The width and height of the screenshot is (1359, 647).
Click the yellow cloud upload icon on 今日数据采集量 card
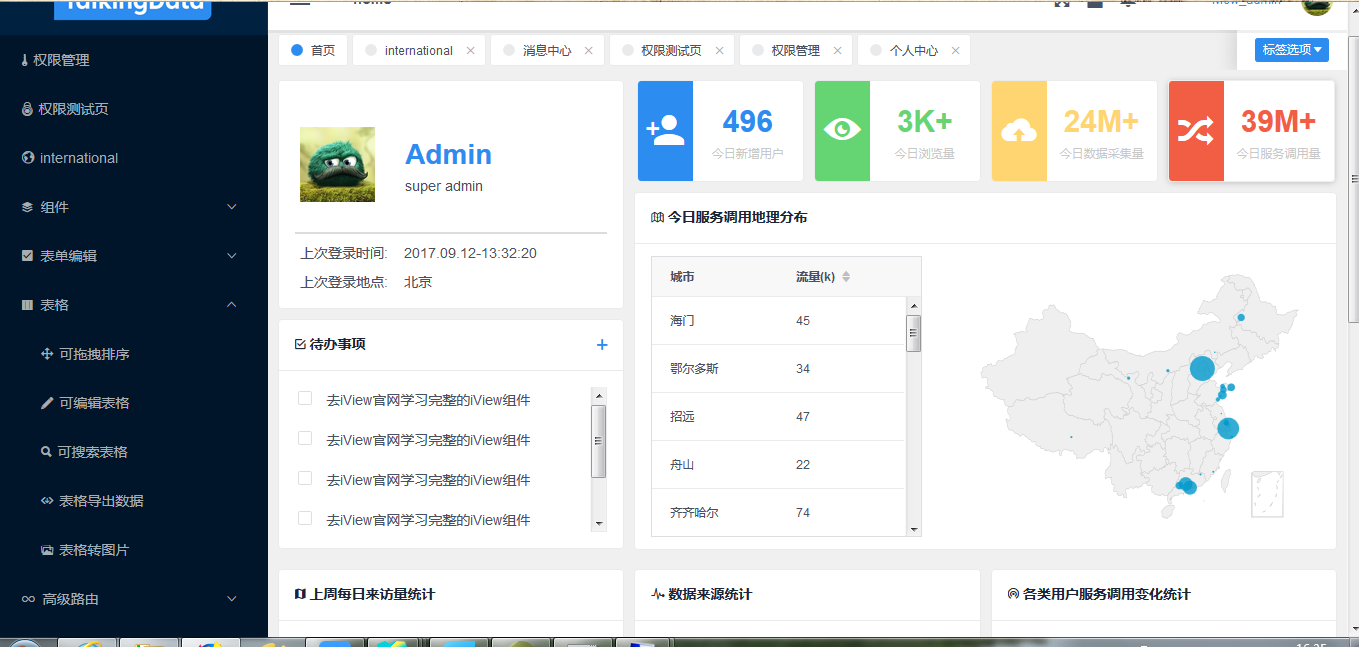click(1018, 131)
